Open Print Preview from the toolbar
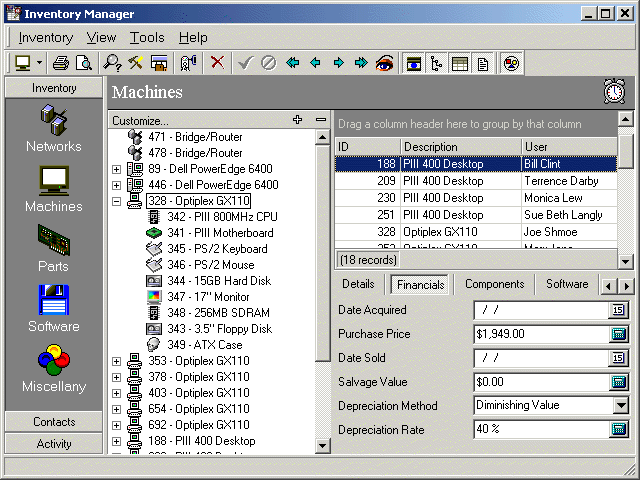The width and height of the screenshot is (640, 480). 84,63
